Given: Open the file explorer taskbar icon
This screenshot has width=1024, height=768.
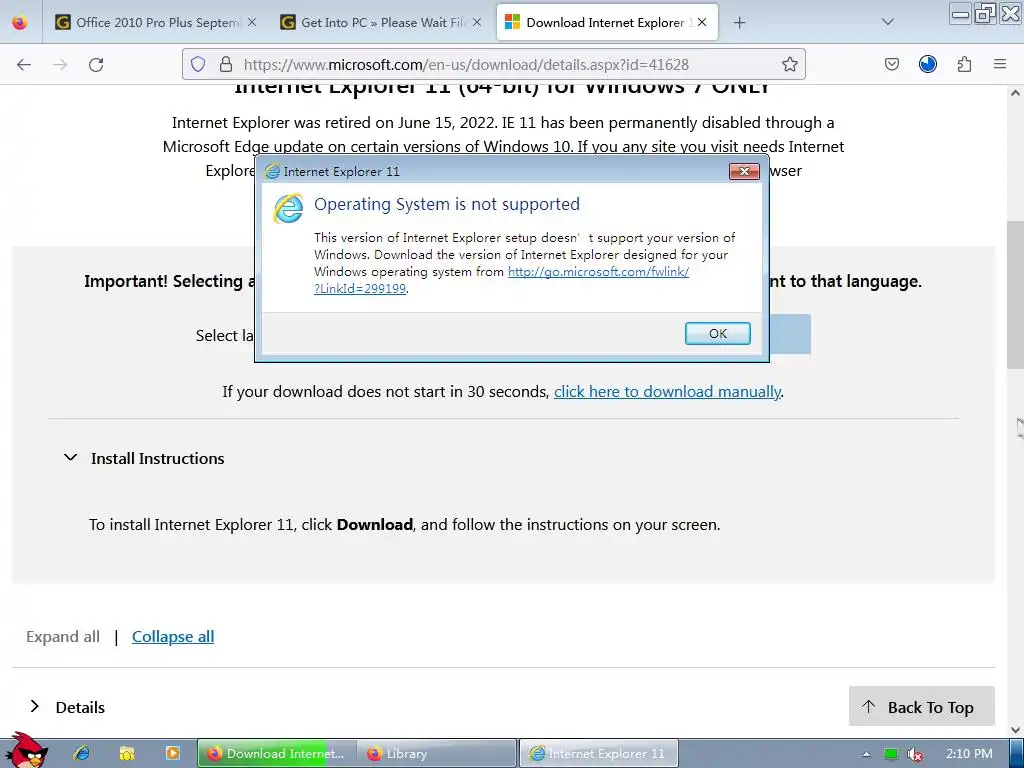Looking at the screenshot, I should click(x=127, y=754).
